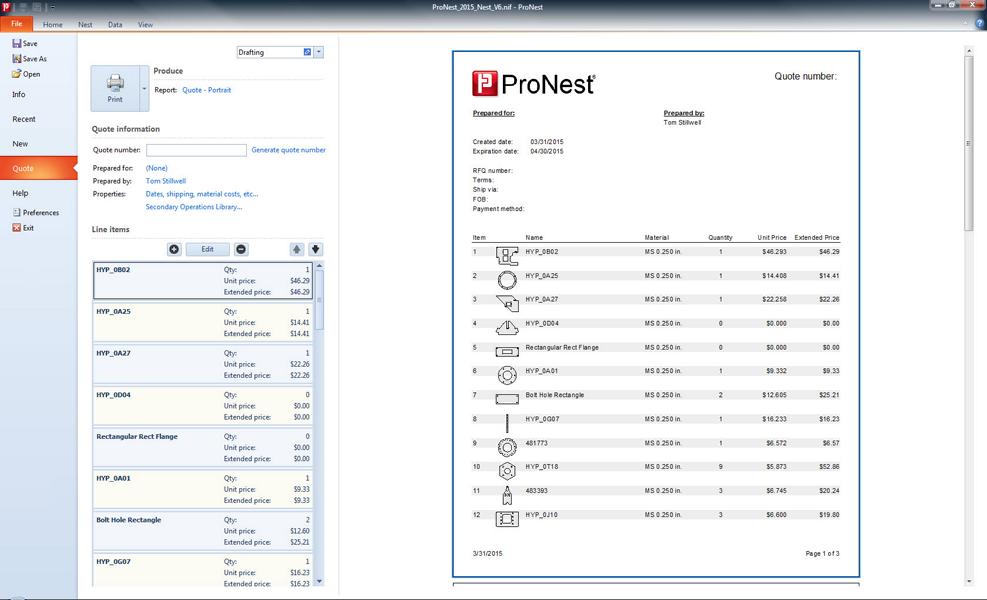Move the line item up with the arrow

[297, 249]
